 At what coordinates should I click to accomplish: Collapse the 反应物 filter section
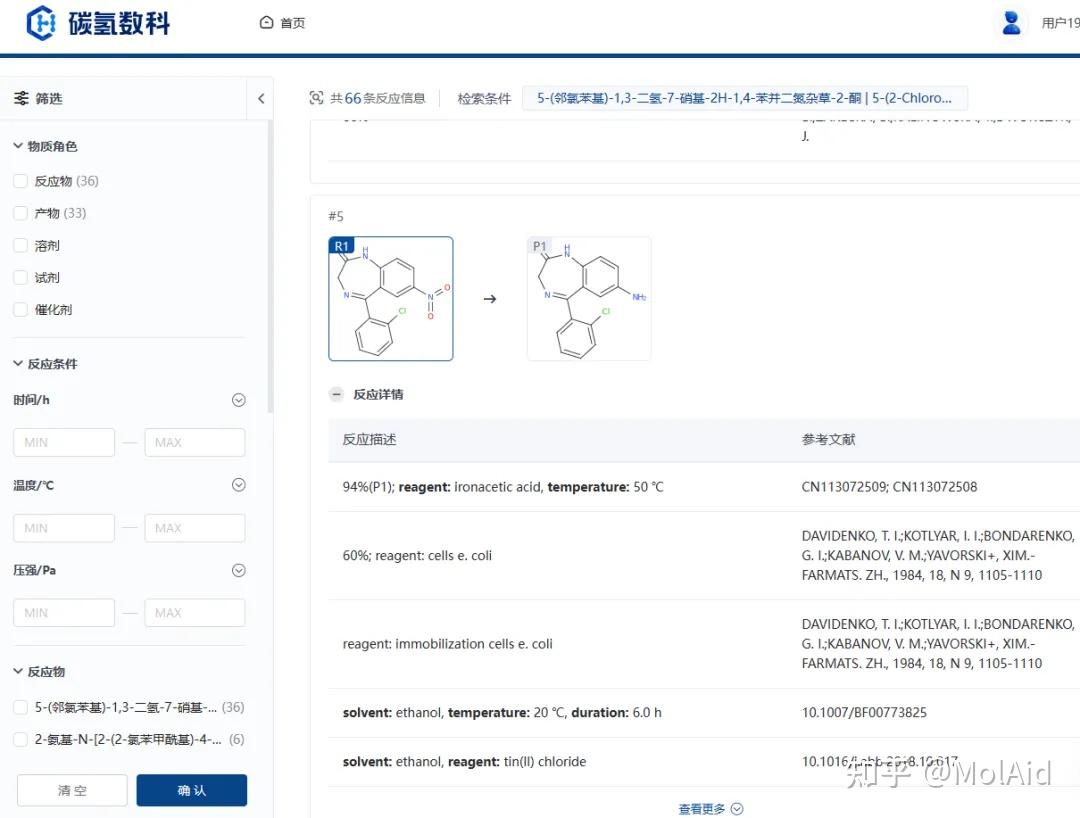[x=18, y=671]
